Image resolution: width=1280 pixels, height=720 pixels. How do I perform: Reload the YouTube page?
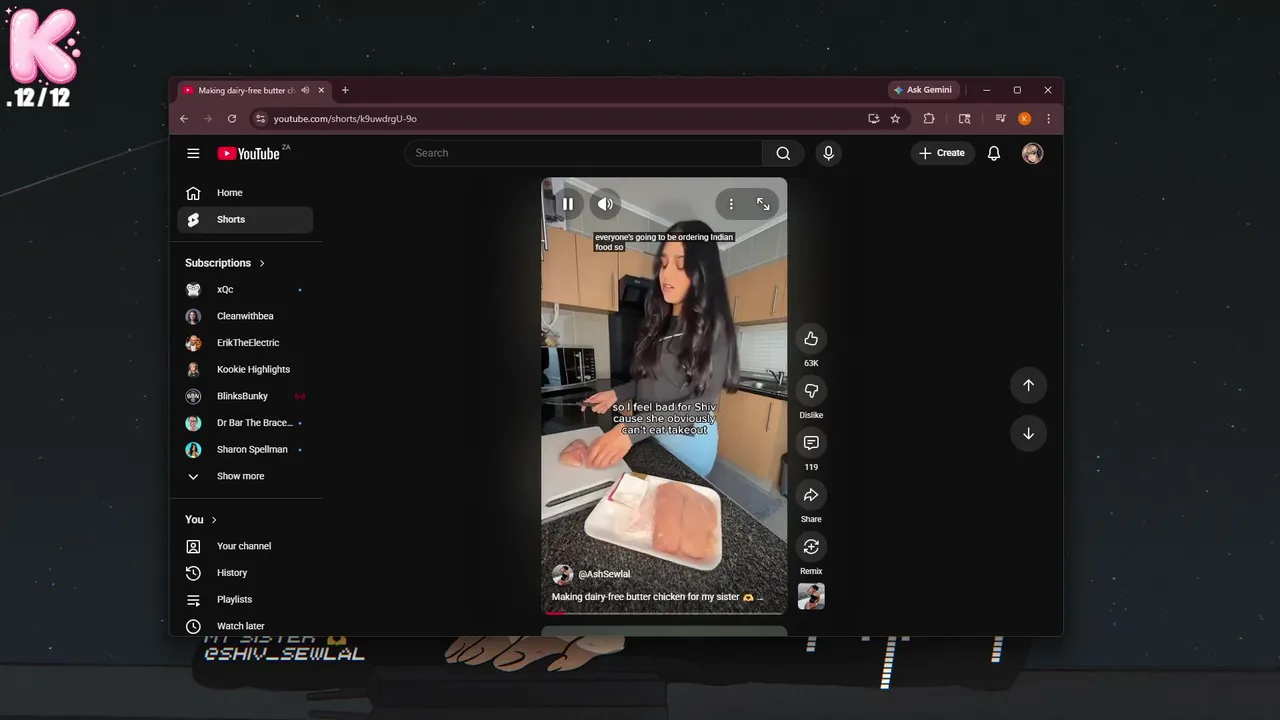232,118
